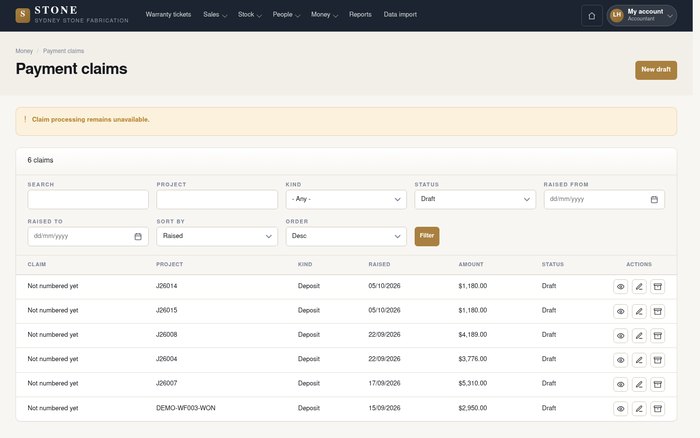Edit the J26015 claim with pencil icon
The image size is (700, 438).
(x=639, y=311)
